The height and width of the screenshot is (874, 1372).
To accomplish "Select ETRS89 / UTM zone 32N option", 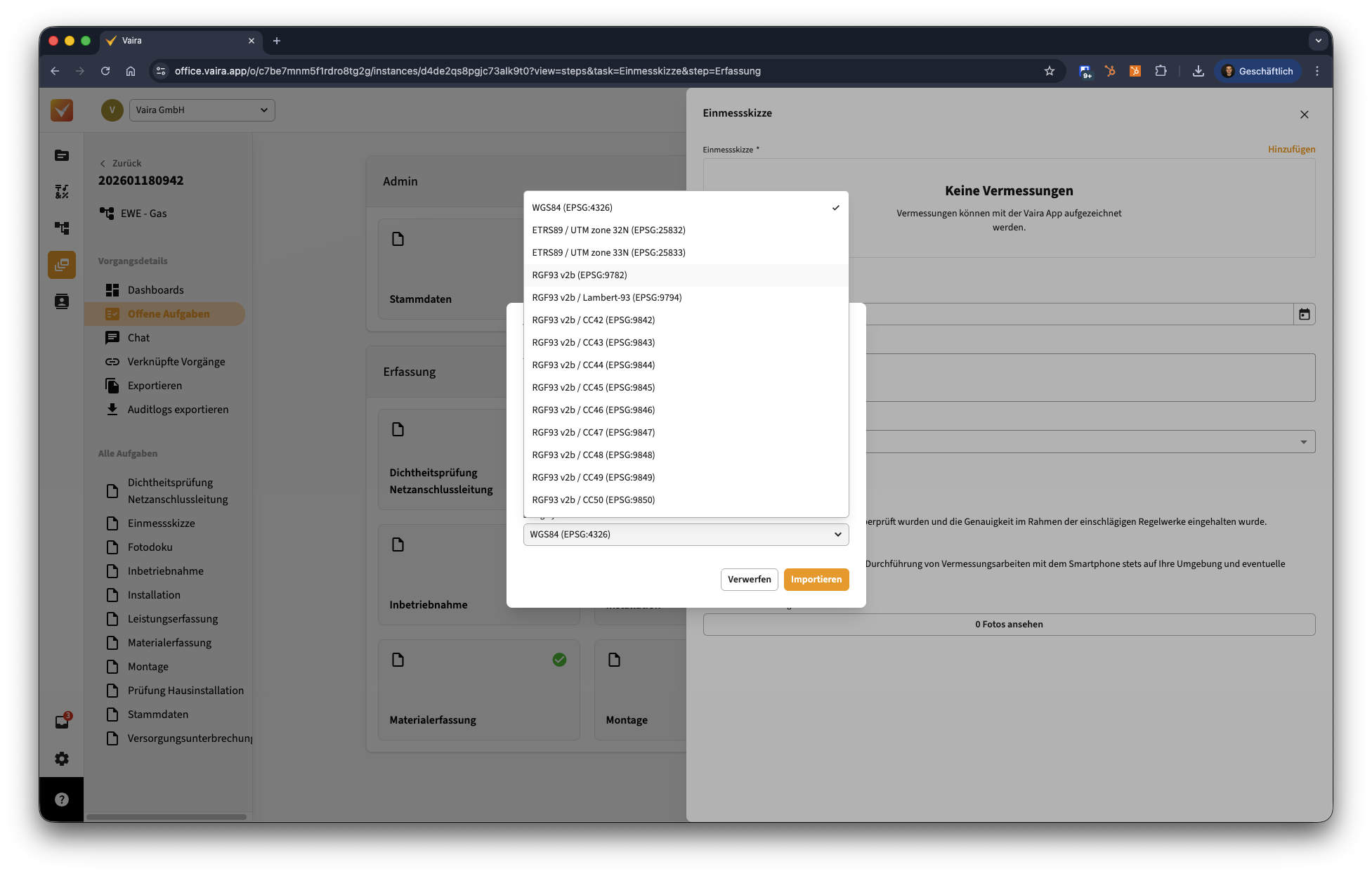I will (x=608, y=230).
